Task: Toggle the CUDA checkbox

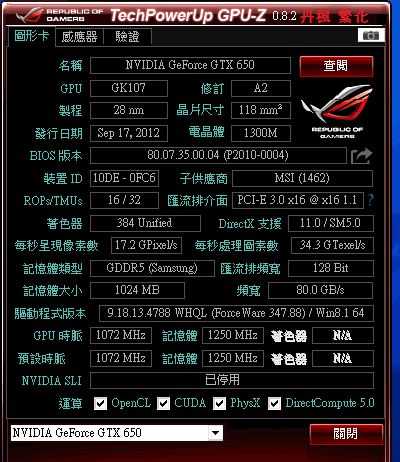Action: [x=163, y=404]
